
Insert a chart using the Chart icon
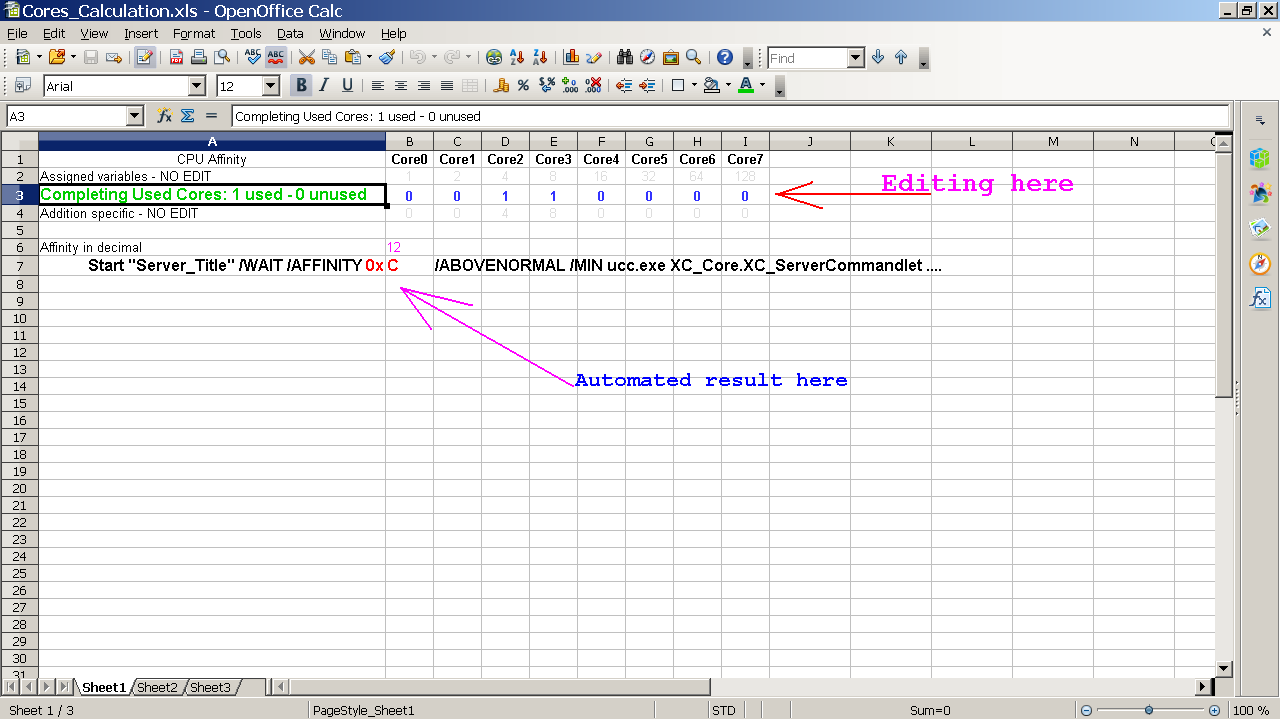[x=572, y=58]
